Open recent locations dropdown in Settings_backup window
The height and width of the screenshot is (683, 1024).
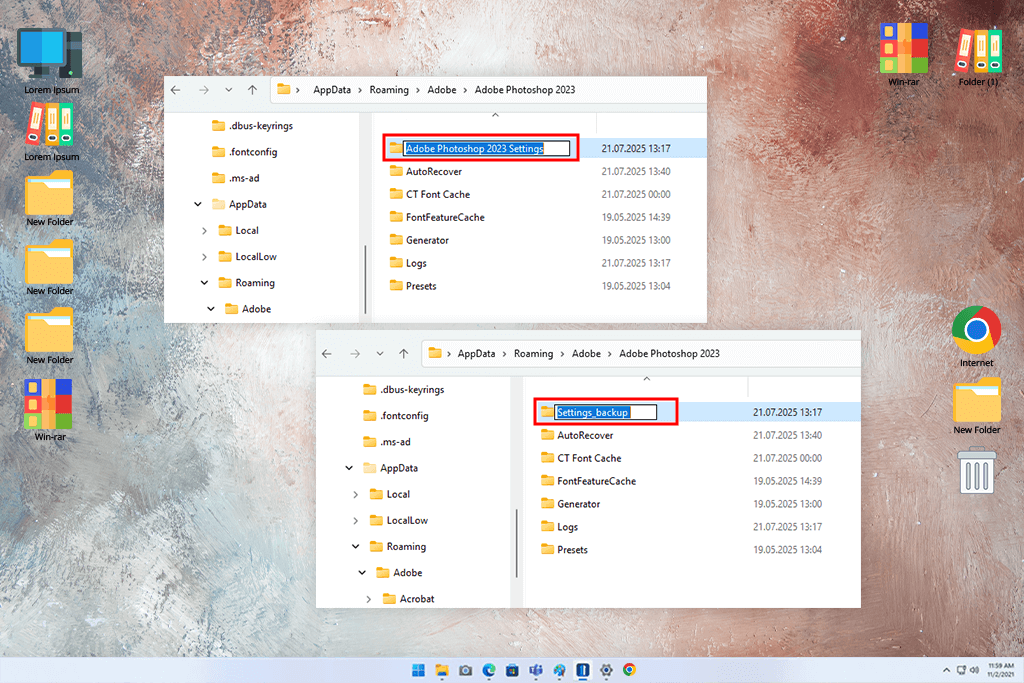[379, 353]
